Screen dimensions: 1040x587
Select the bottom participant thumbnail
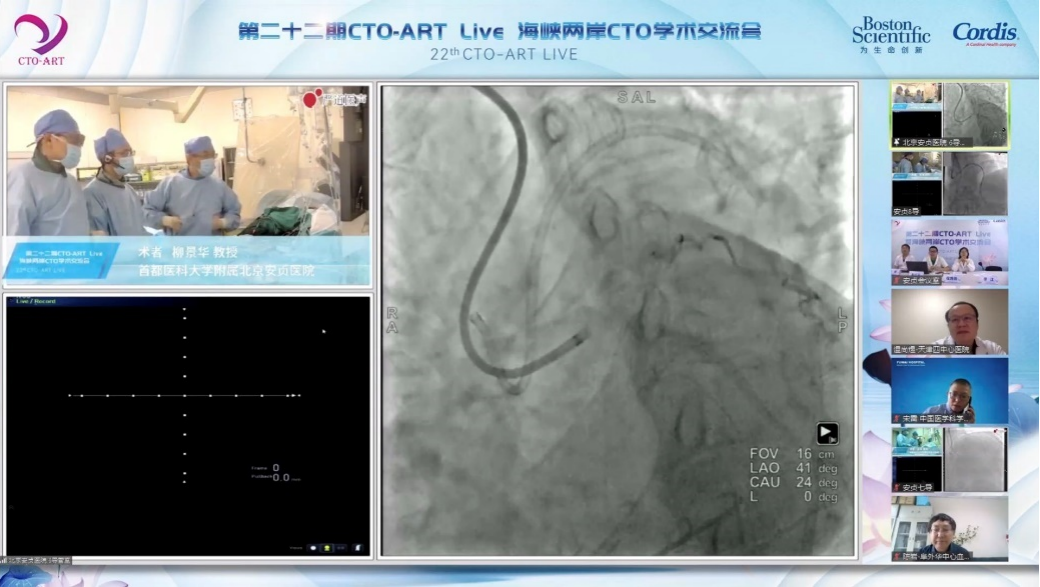[x=949, y=527]
